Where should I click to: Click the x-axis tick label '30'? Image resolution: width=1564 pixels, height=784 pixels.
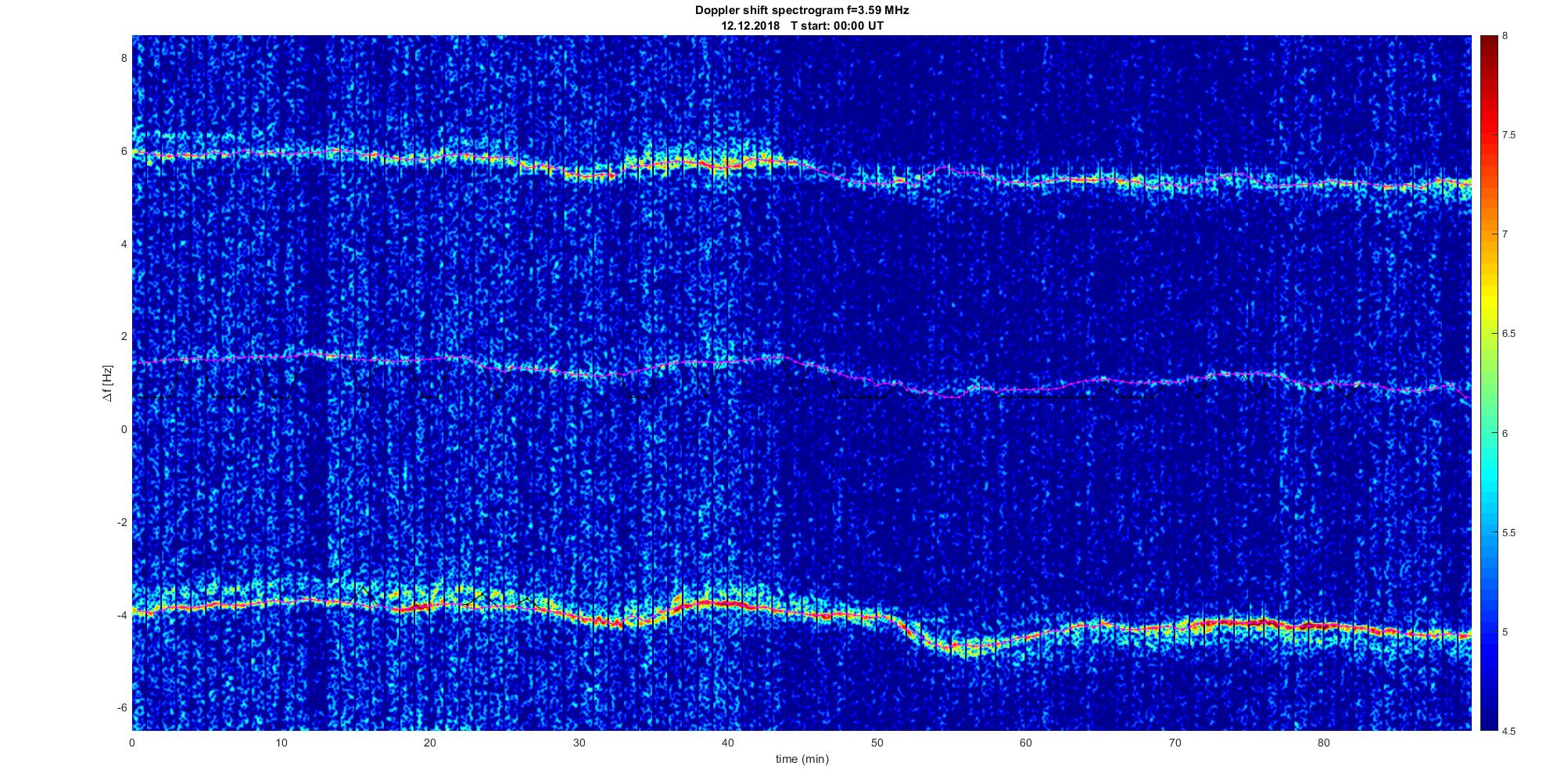click(x=579, y=743)
